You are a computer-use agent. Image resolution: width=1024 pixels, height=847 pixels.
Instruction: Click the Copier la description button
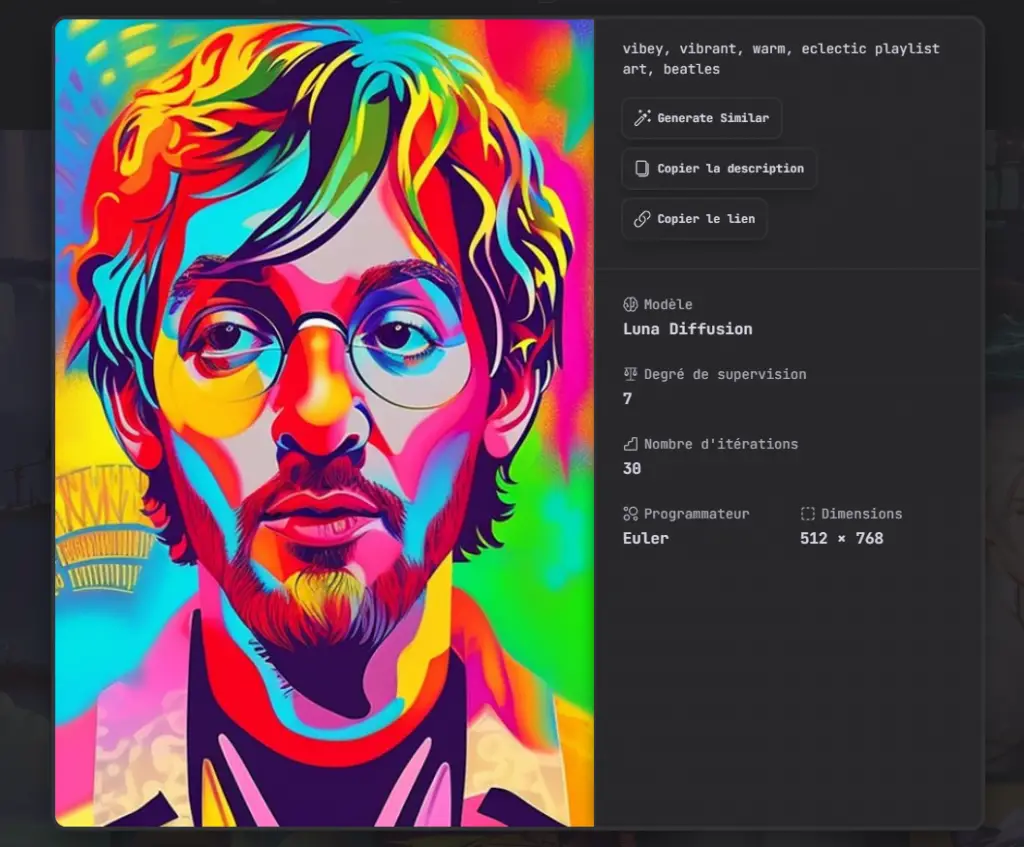click(719, 168)
